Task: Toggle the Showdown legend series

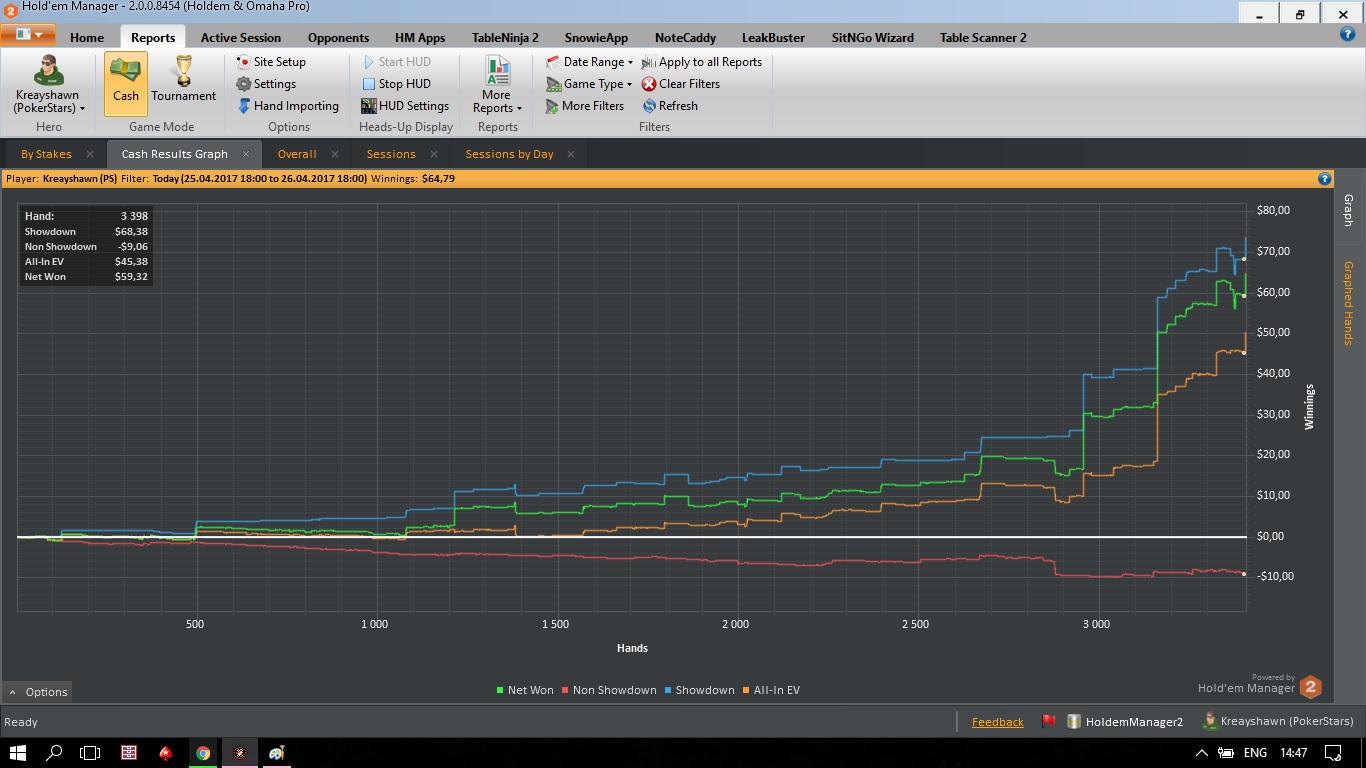Action: [x=699, y=690]
